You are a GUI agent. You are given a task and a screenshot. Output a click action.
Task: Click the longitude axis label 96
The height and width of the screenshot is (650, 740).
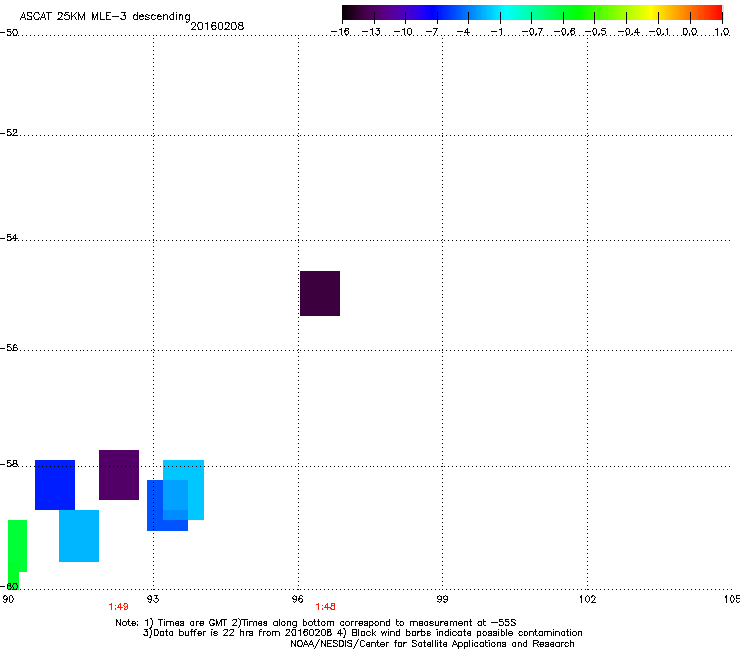click(298, 599)
